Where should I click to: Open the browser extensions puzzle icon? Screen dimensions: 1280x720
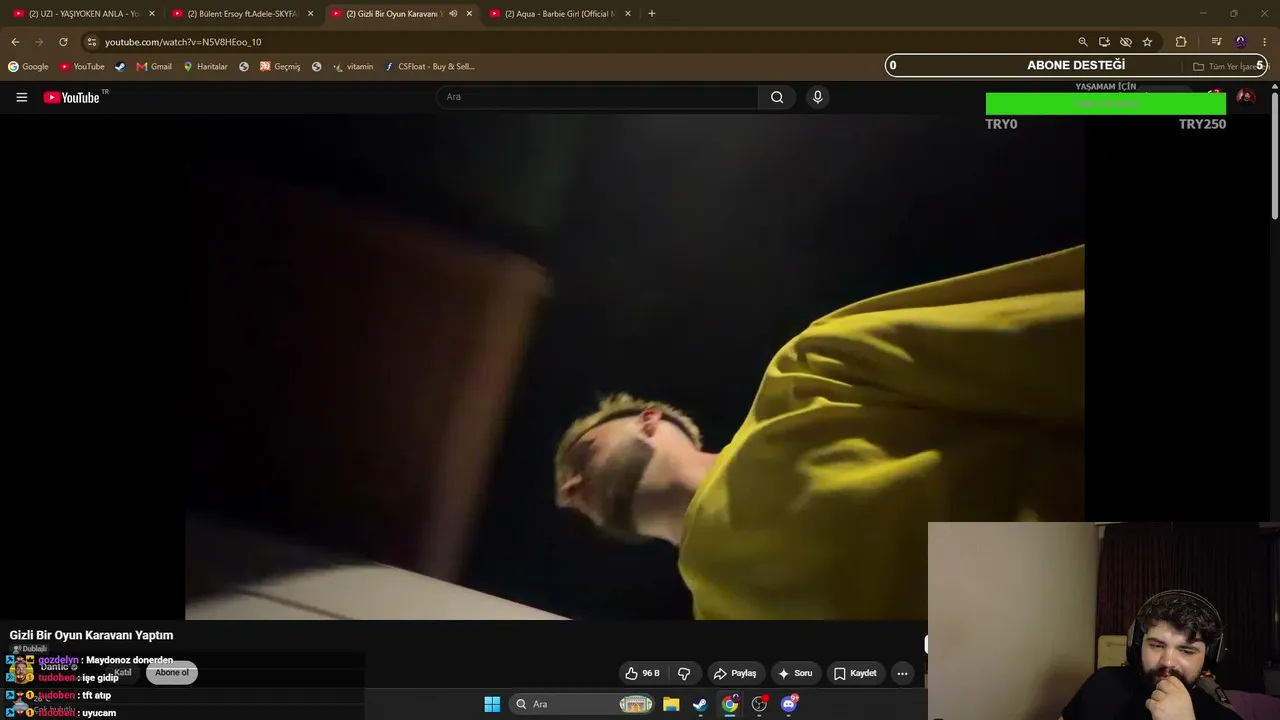[1181, 42]
